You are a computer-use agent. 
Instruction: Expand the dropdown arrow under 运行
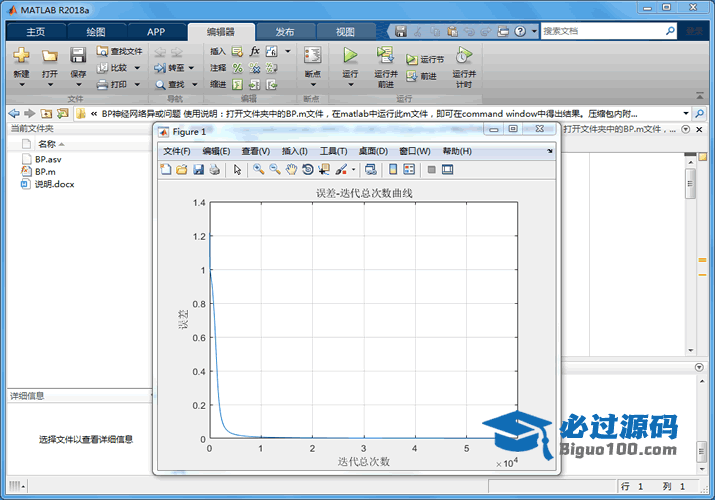351,85
